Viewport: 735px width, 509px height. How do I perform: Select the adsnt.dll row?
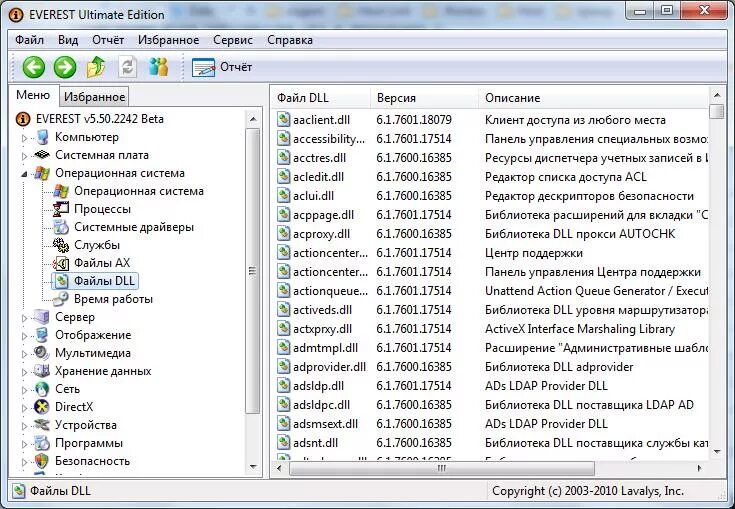tap(490, 443)
